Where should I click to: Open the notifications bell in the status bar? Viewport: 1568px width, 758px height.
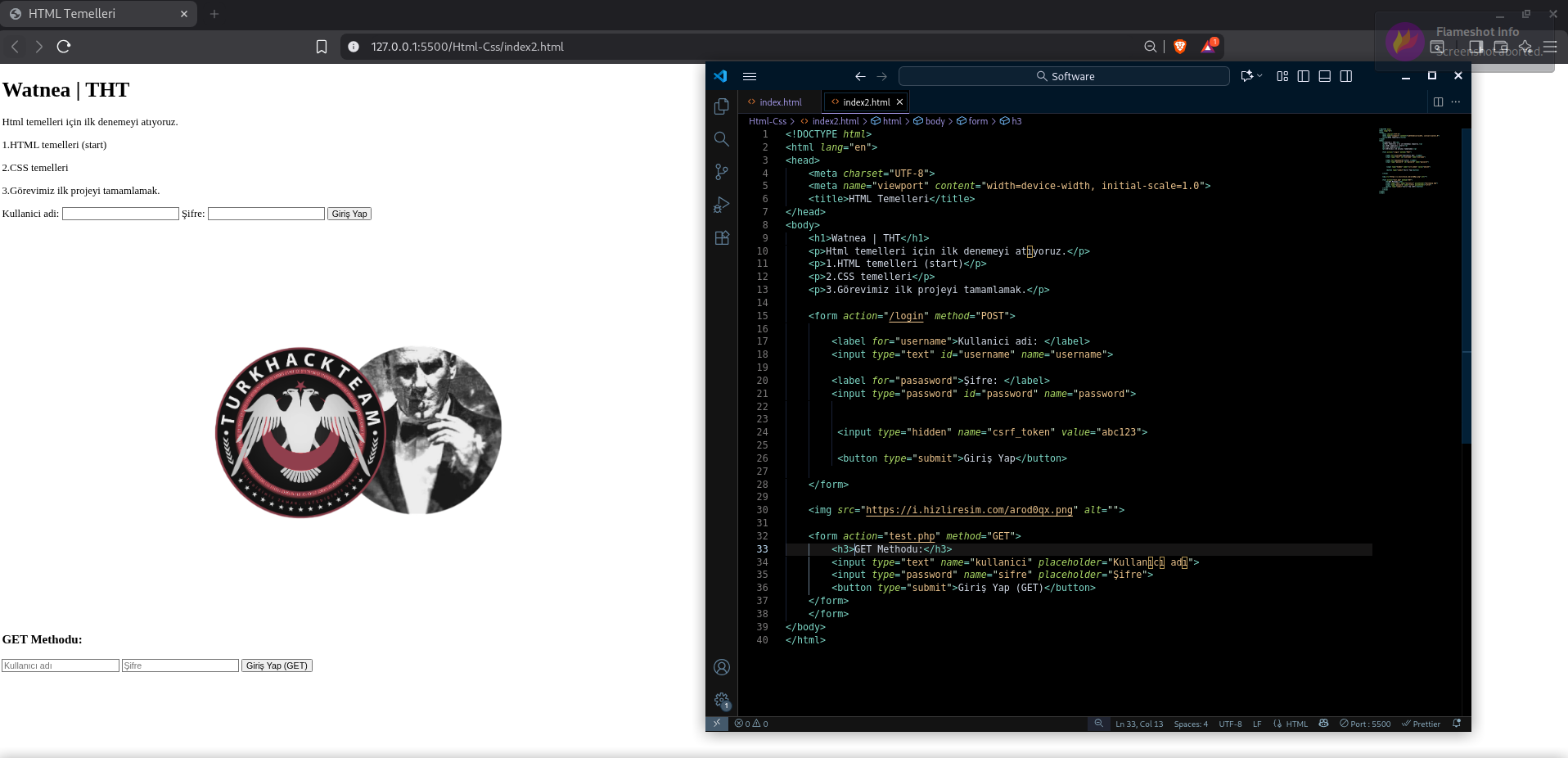[1457, 724]
